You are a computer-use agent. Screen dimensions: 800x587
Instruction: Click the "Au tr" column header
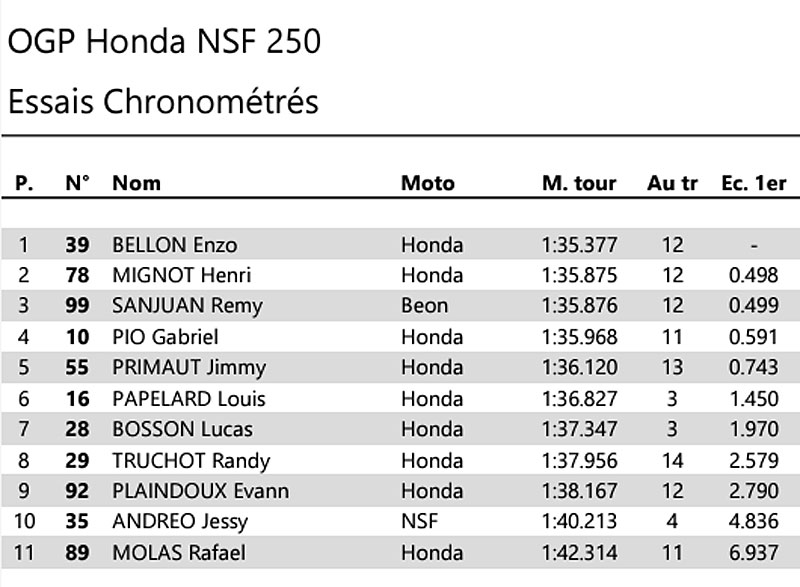coord(672,183)
